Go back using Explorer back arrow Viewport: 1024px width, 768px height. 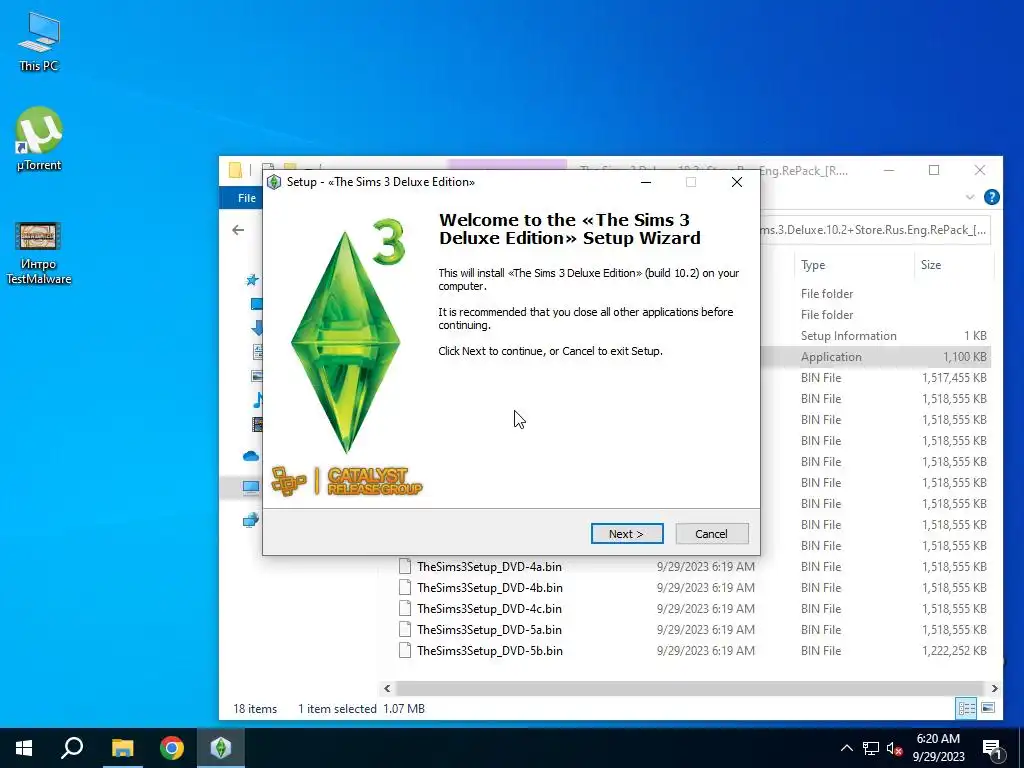[238, 230]
